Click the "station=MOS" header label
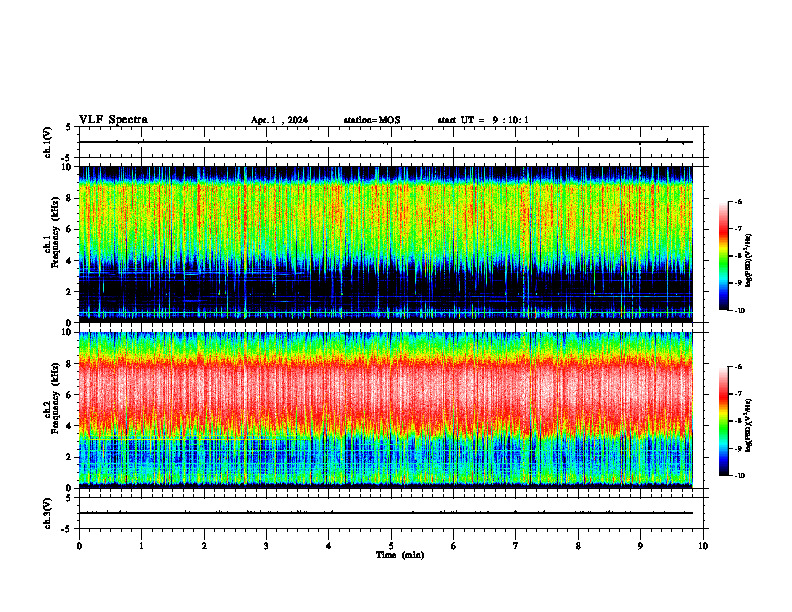Viewport: 792px width, 612px height. pos(372,120)
